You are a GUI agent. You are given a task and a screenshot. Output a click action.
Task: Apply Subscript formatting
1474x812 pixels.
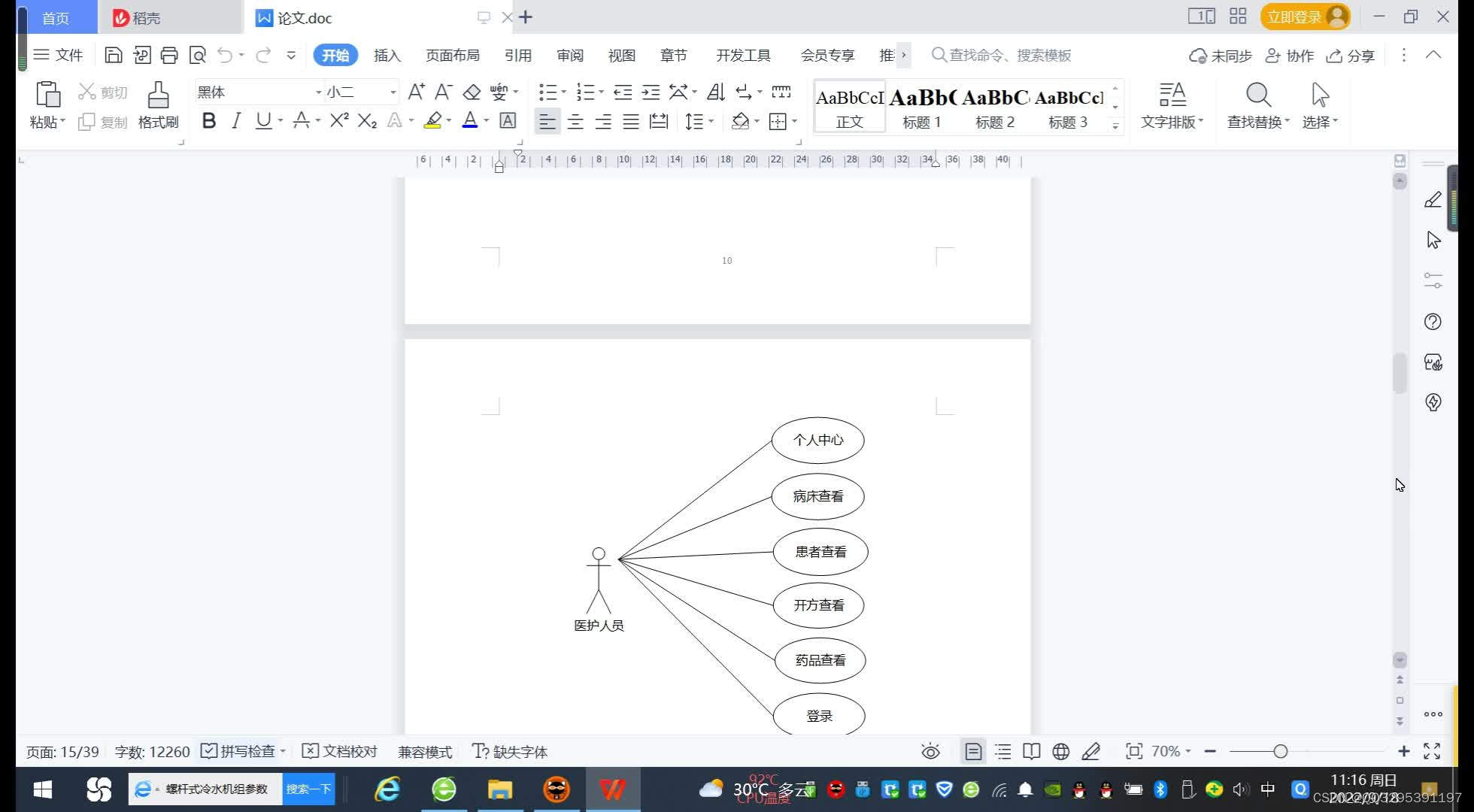(367, 120)
